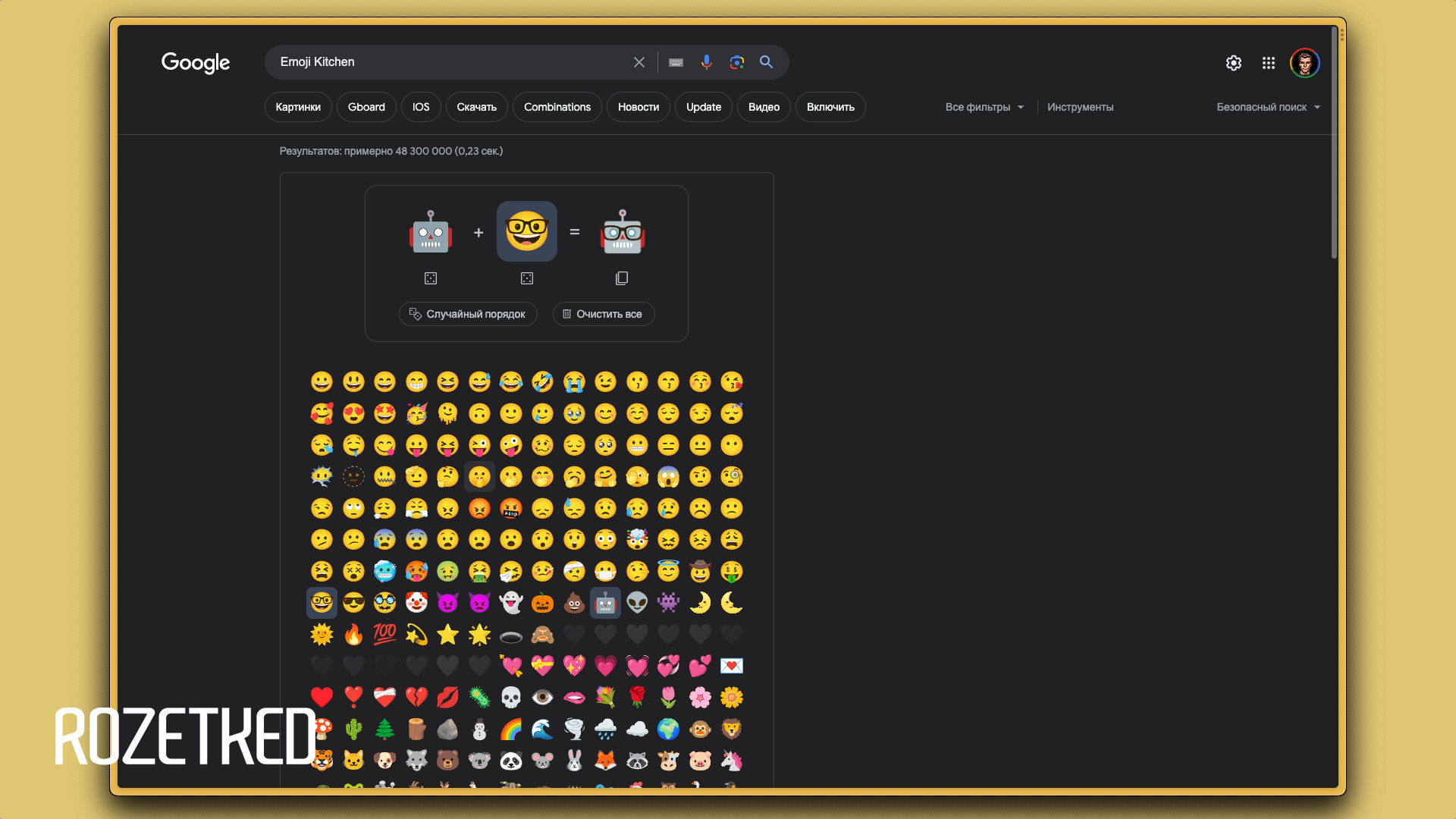Clear the search field with X
This screenshot has width=1456, height=819.
[x=639, y=62]
